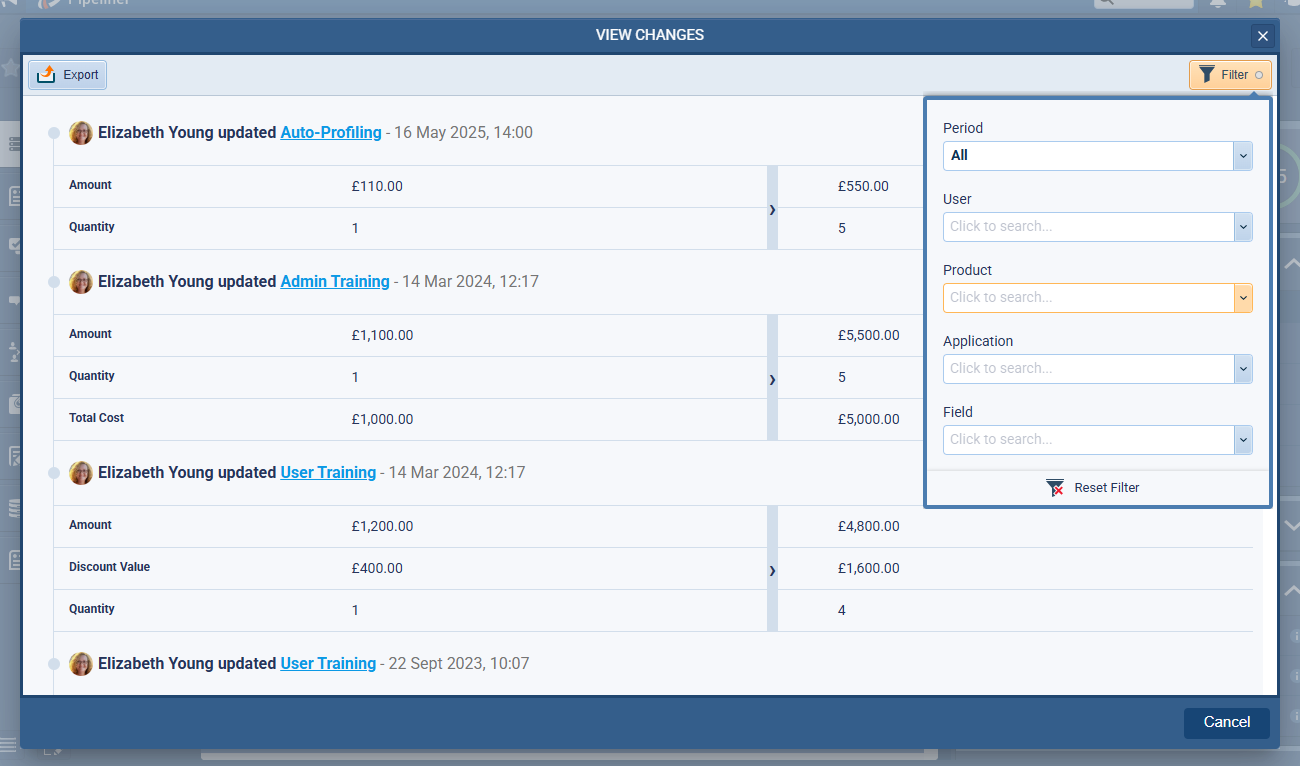Click avatar beside User Training 22 Sept 2023
The image size is (1300, 766).
click(81, 664)
